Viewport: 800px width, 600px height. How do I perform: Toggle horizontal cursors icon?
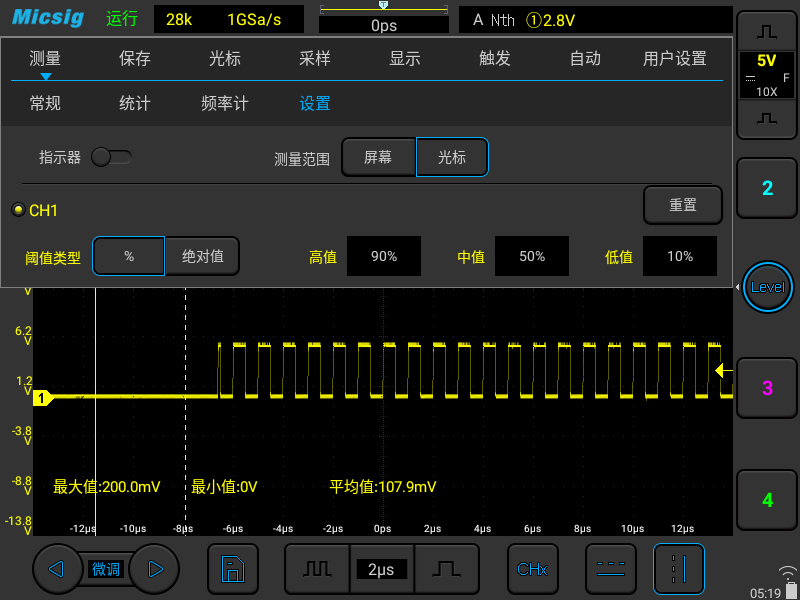coord(611,569)
